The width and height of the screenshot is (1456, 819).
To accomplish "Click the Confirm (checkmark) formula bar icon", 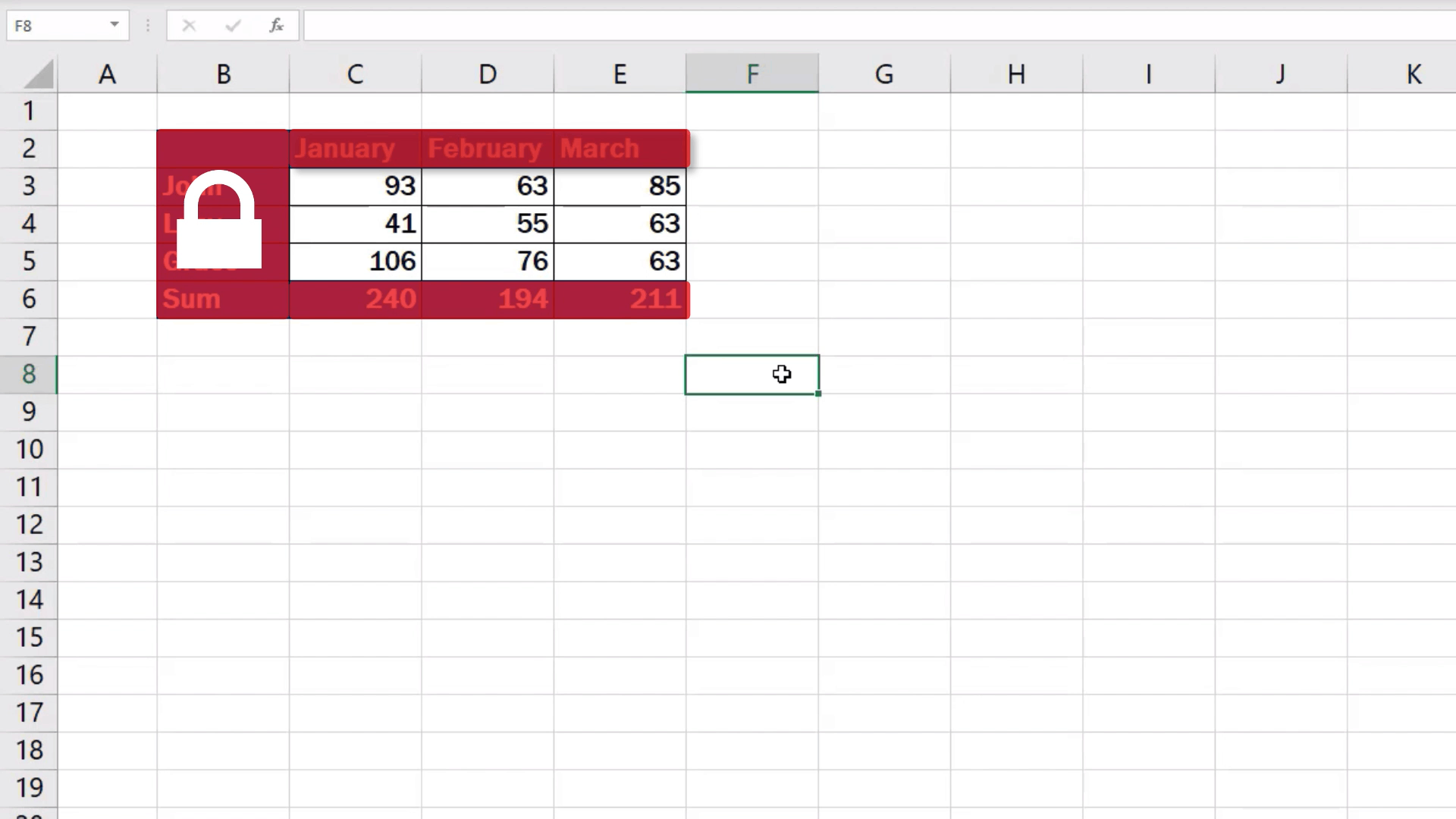I will coord(232,25).
